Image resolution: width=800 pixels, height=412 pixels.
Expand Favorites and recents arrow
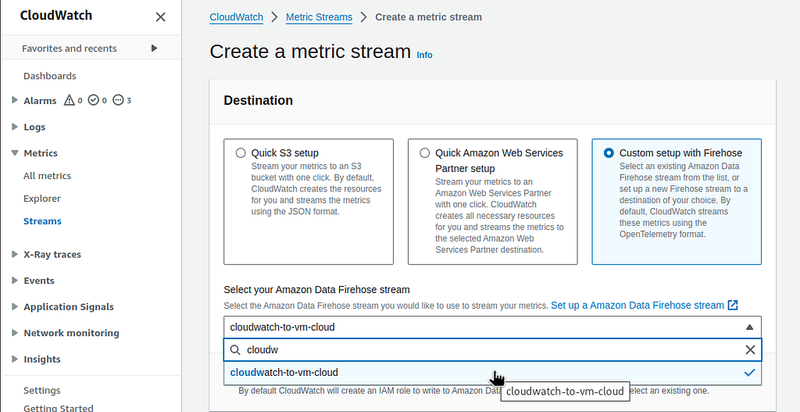(154, 48)
